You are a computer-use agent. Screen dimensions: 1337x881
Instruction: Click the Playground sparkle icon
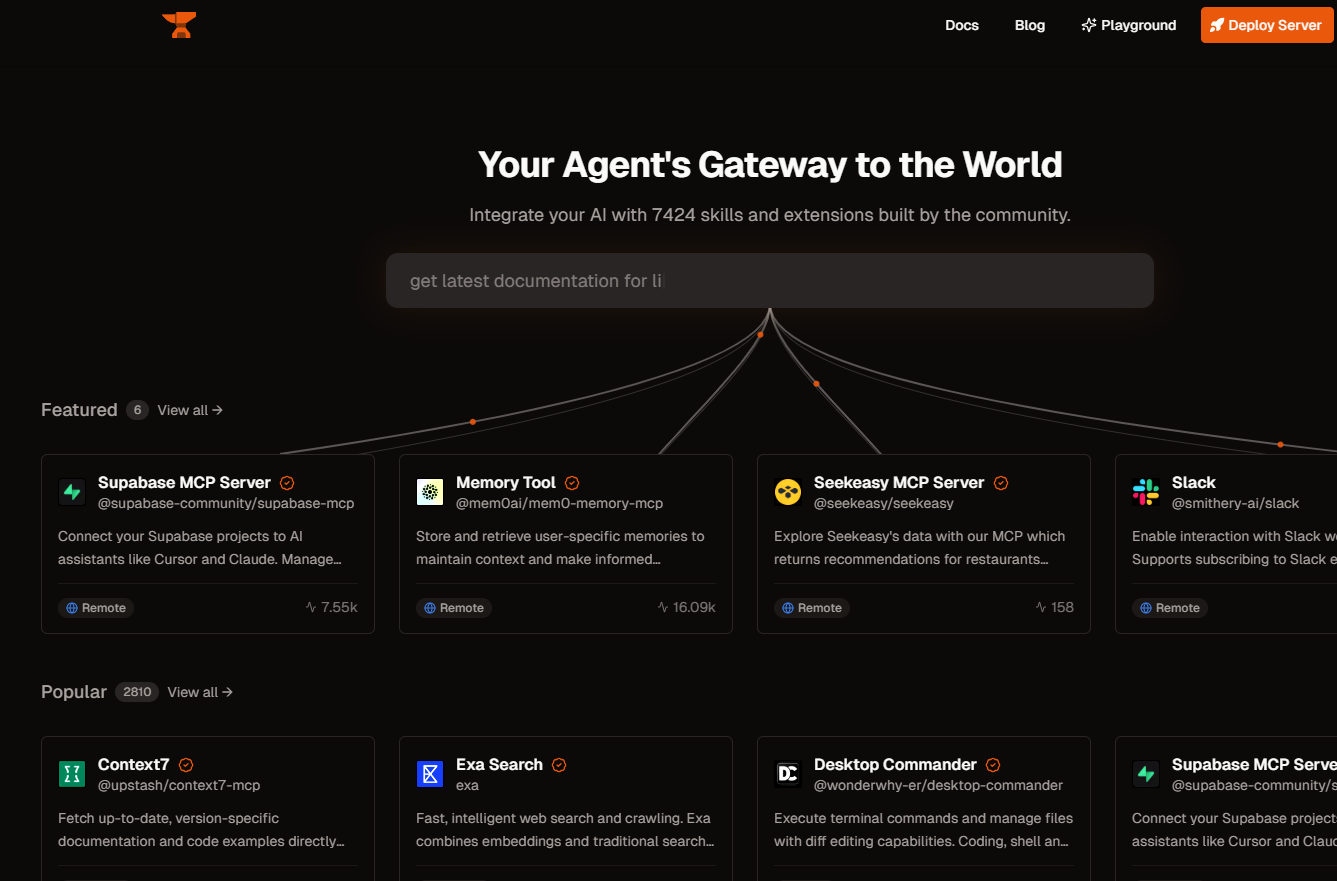pos(1089,25)
